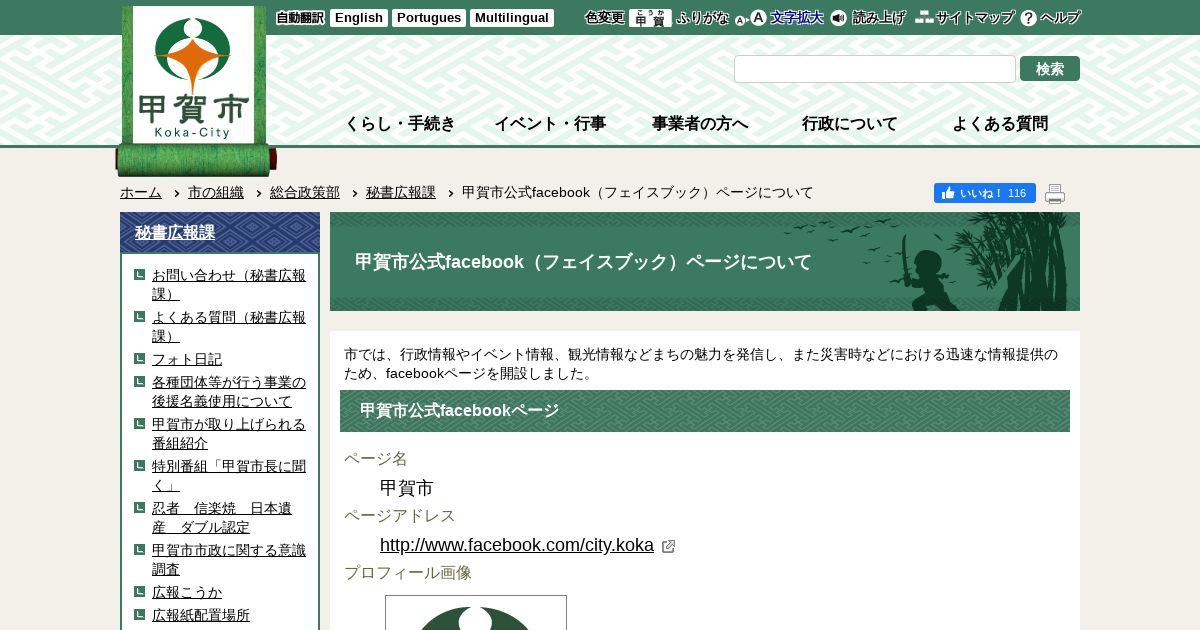The image size is (1200, 630).
Task: Open 広報こうか link
Action: point(187,592)
